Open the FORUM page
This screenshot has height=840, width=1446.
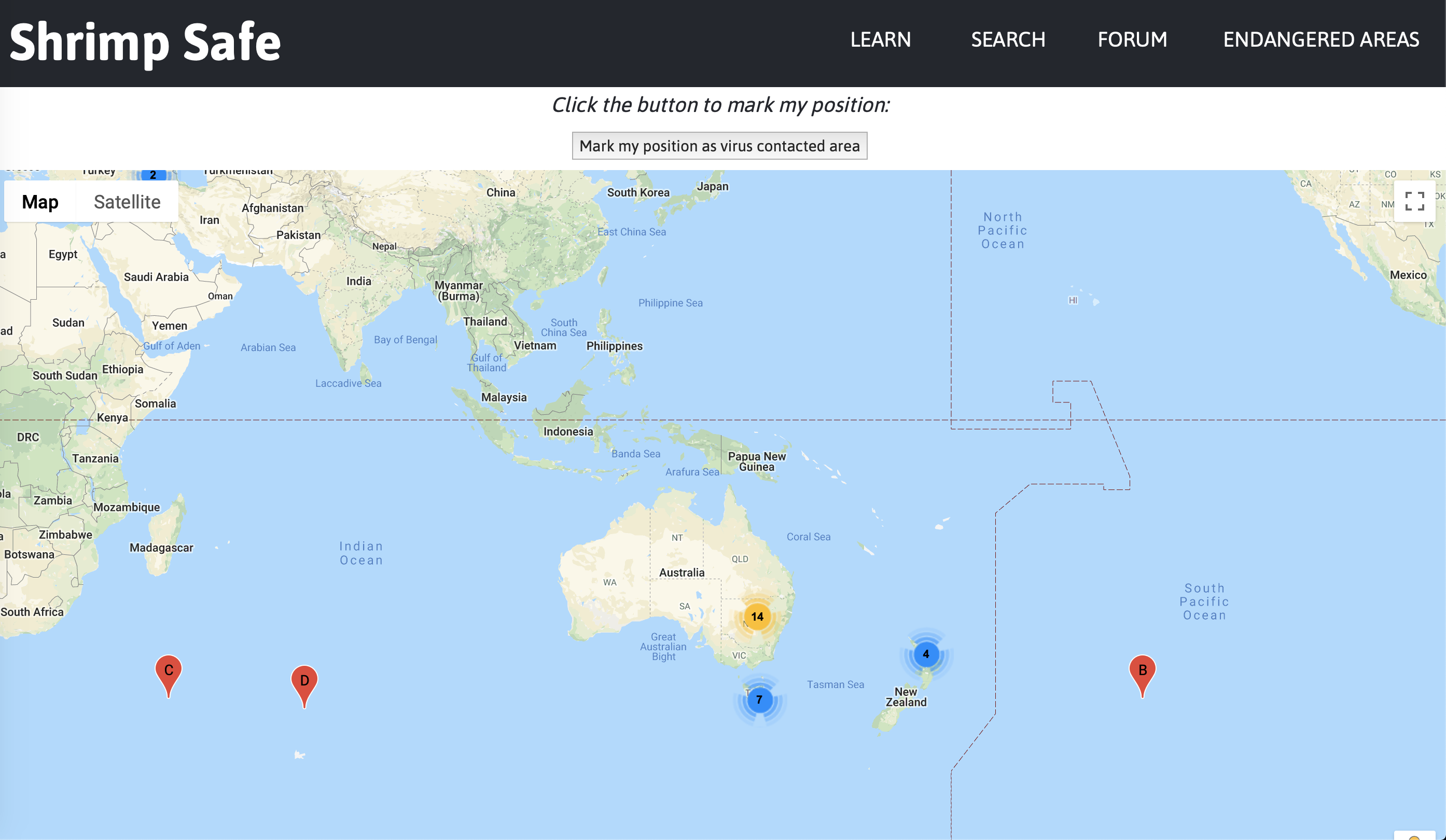[x=1132, y=39]
